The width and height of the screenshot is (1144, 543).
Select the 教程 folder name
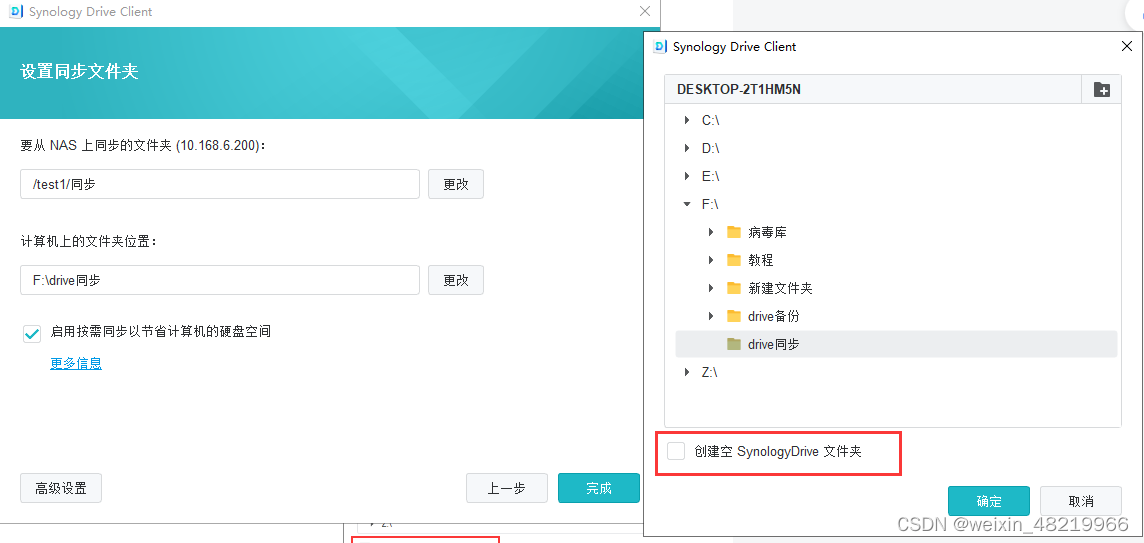coord(760,260)
